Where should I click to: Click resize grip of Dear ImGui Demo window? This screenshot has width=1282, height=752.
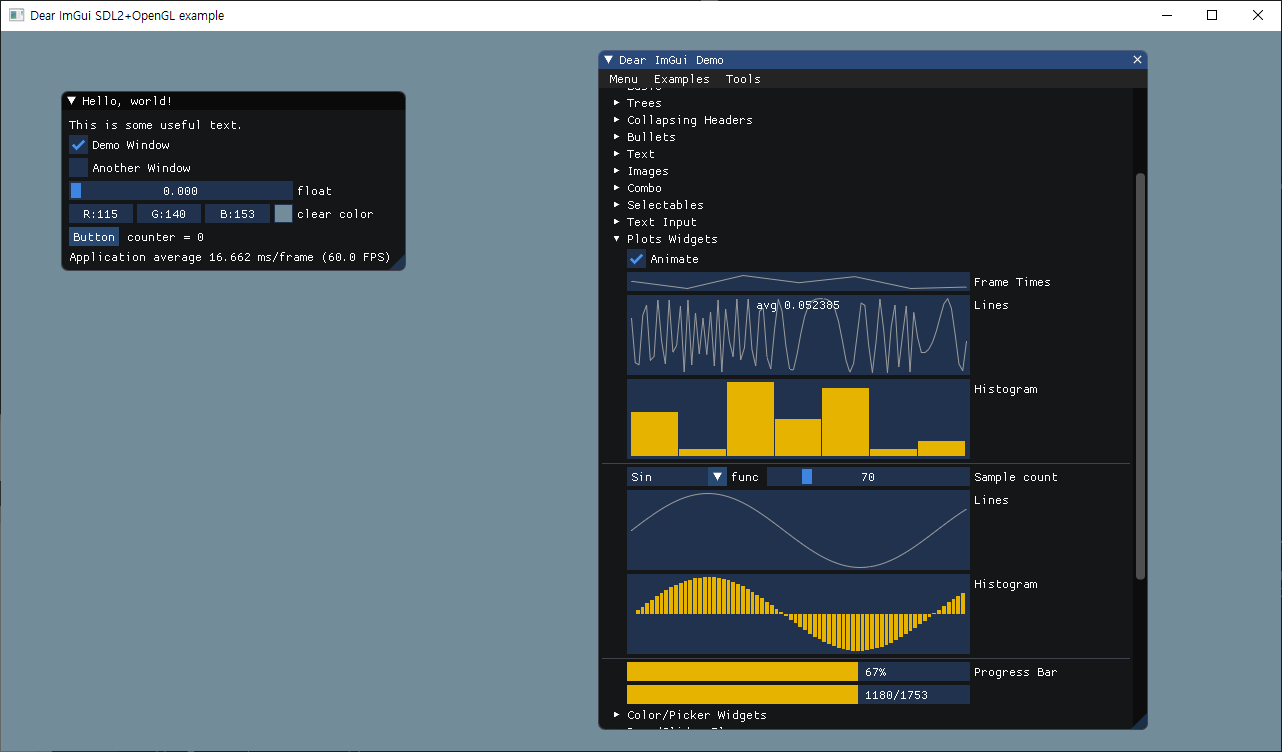1139,721
